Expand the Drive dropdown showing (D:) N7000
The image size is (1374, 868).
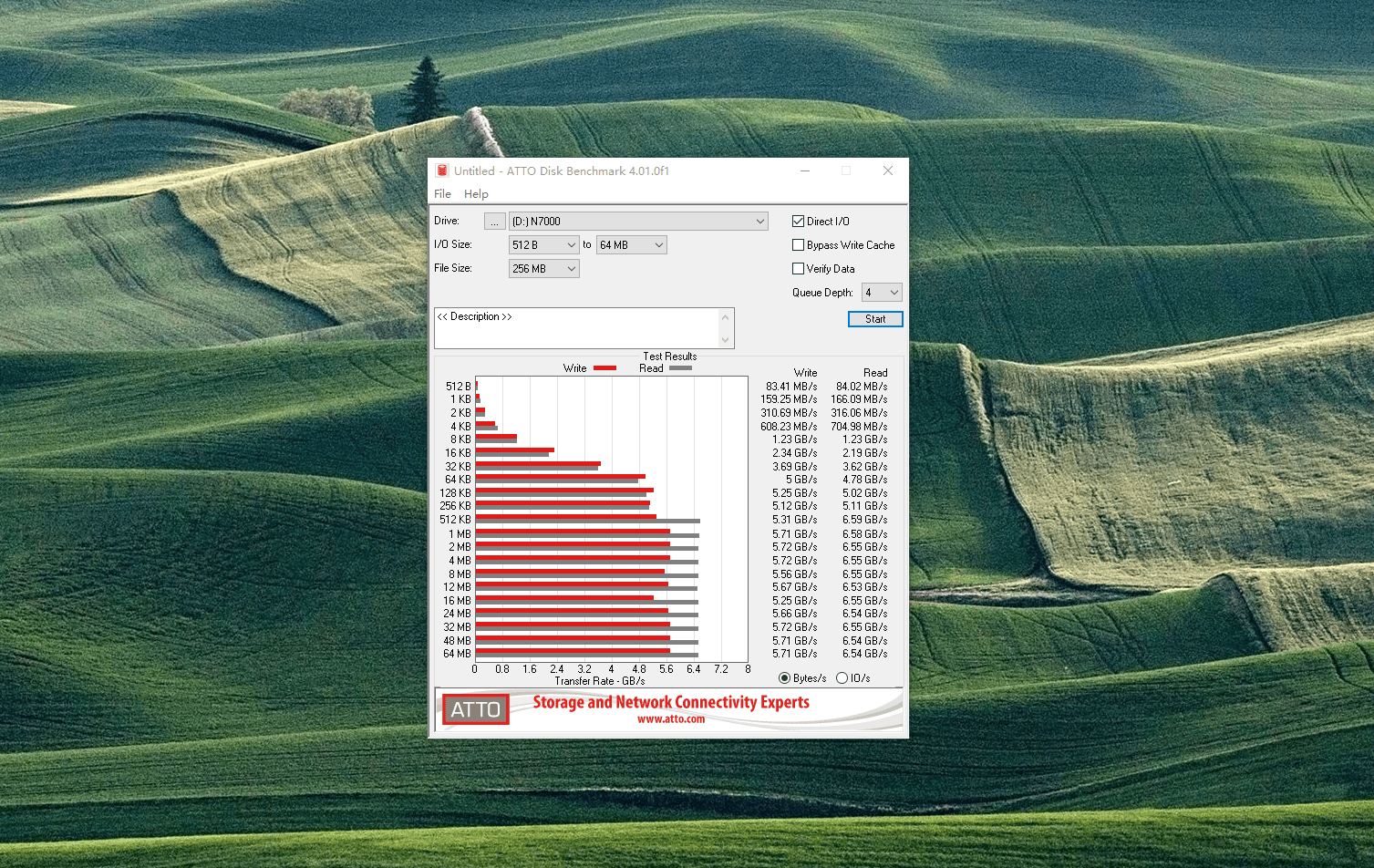coord(638,222)
